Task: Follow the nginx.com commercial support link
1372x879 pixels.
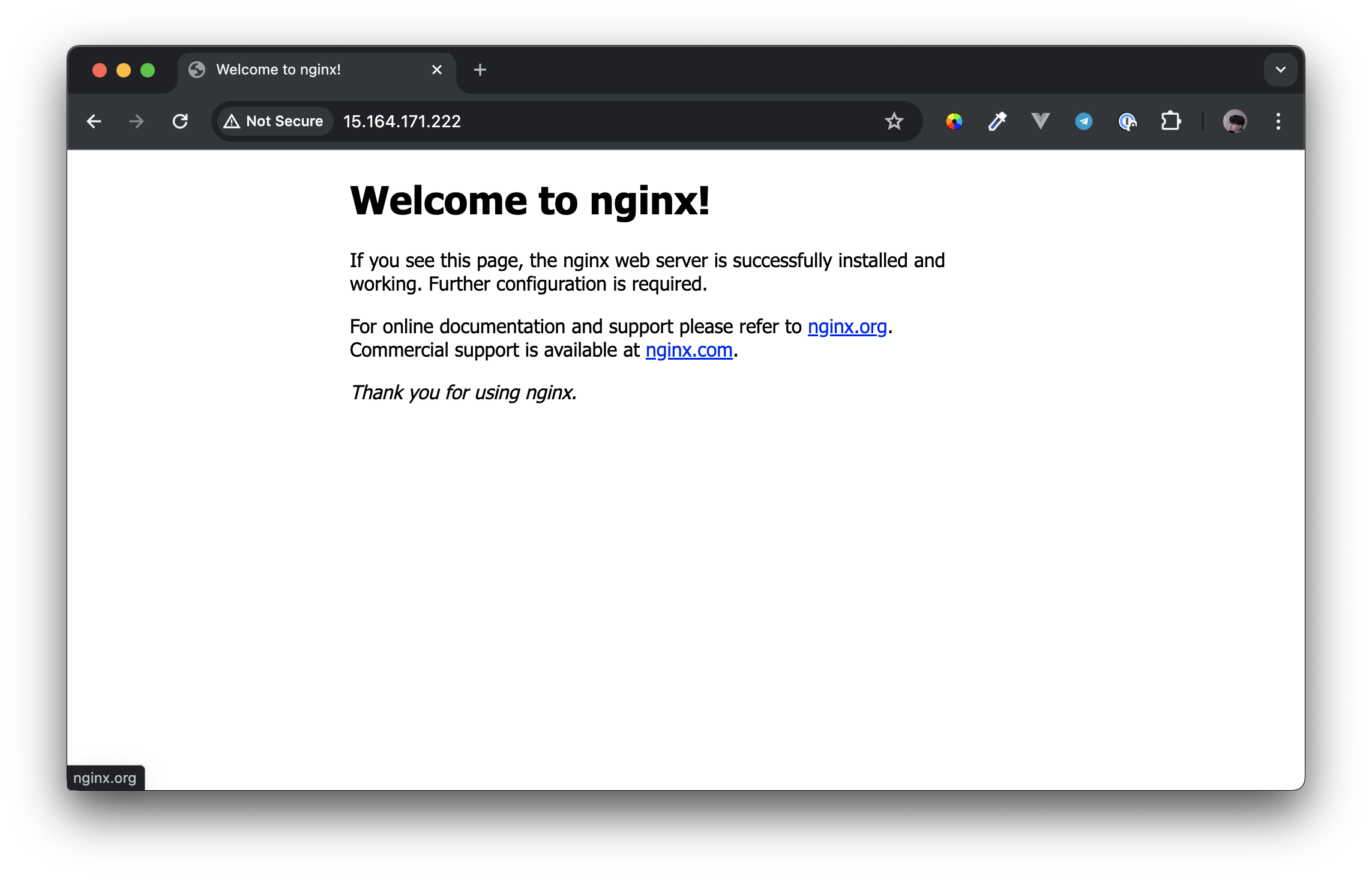Action: pyautogui.click(x=689, y=351)
